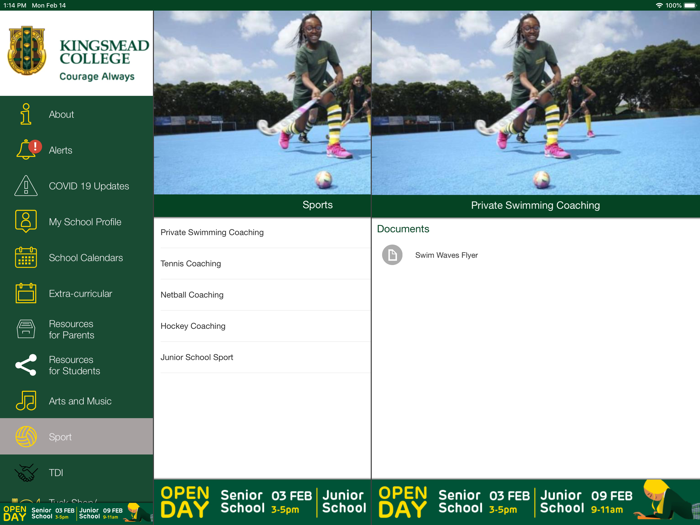Open Hockey Coaching list row
The height and width of the screenshot is (525, 700).
coord(262,326)
